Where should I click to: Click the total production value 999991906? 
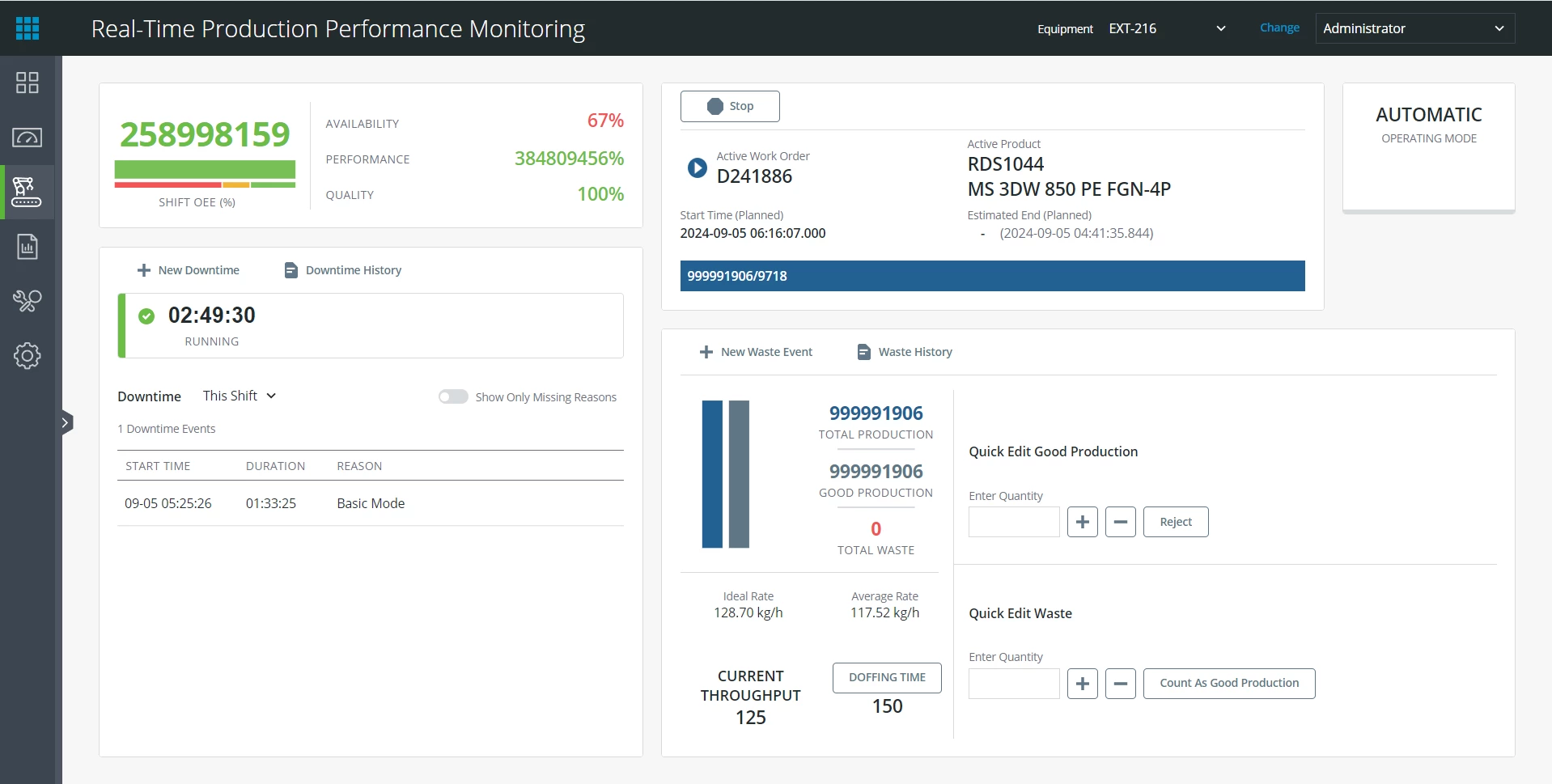(x=876, y=413)
